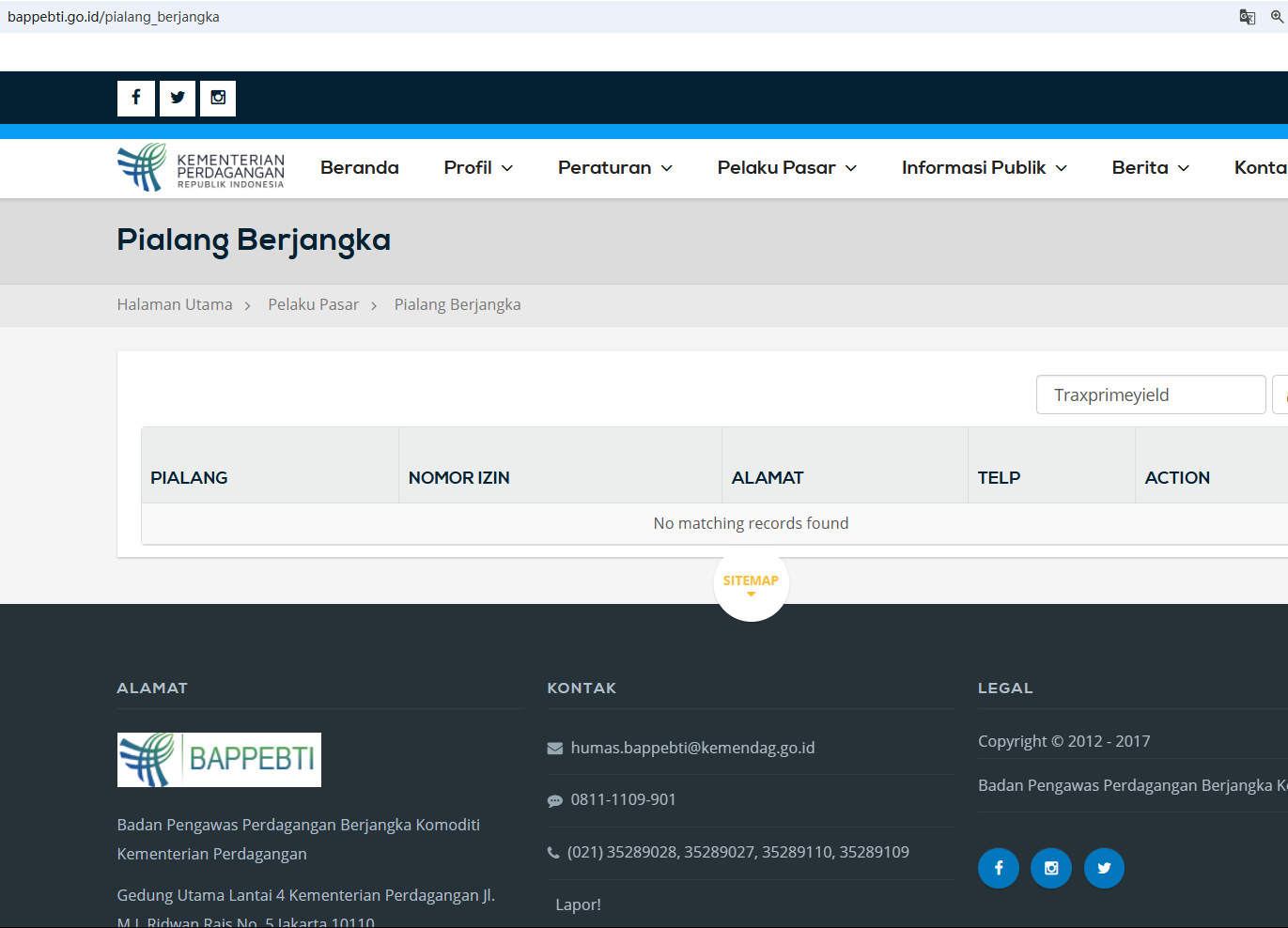Click the Kementerian Perdagangan logo
Screen dimensions: 1288x928
tap(201, 168)
